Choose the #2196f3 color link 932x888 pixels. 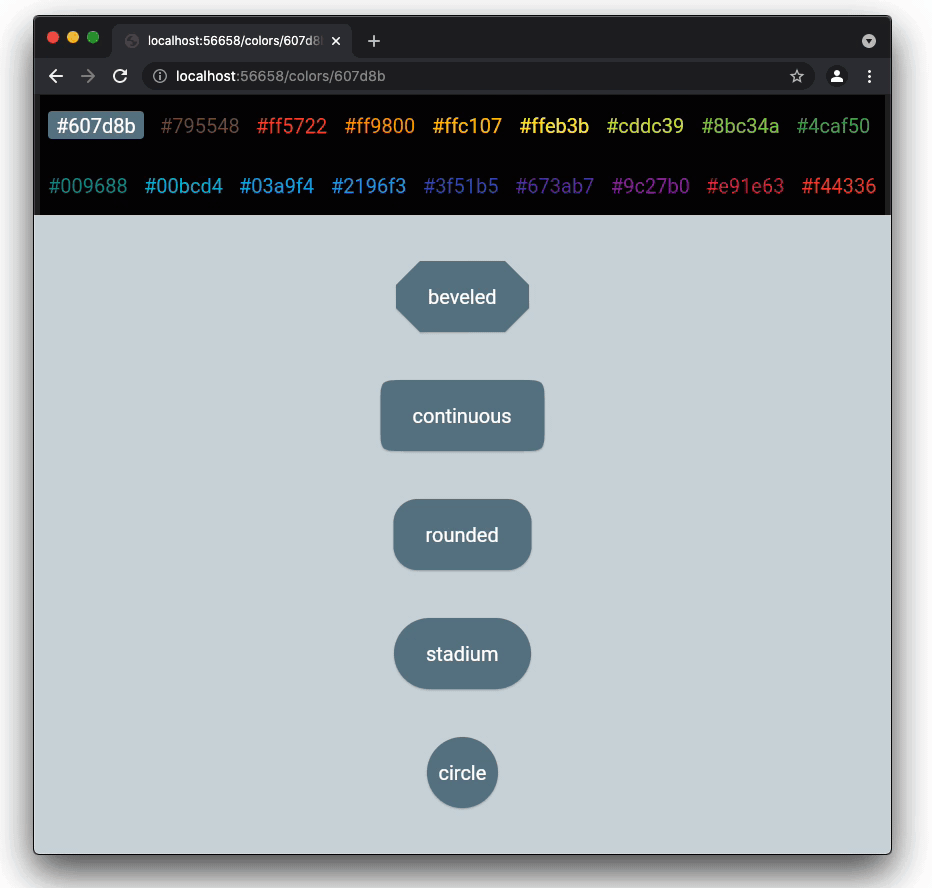pyautogui.click(x=369, y=186)
